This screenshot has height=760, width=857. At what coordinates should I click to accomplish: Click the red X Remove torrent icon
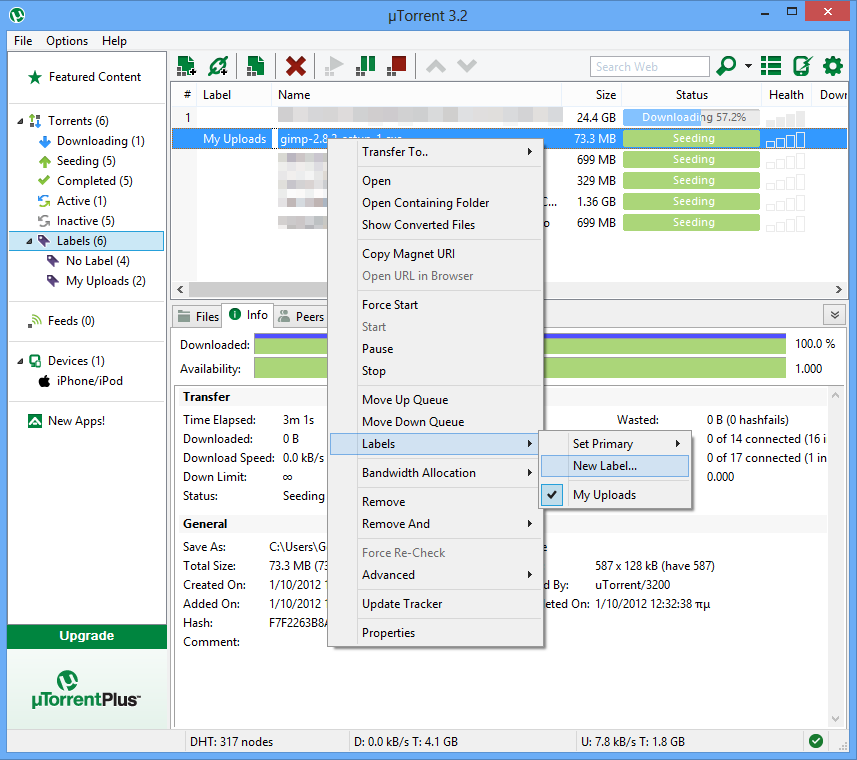click(296, 66)
